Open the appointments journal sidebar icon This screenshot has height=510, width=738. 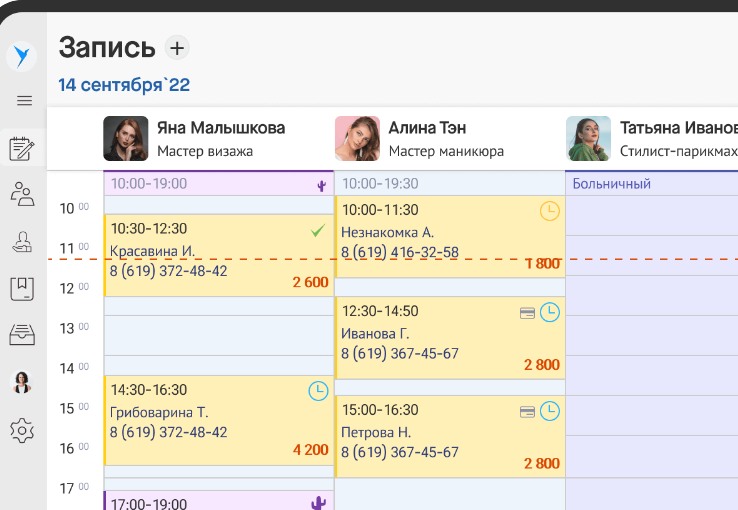point(22,149)
